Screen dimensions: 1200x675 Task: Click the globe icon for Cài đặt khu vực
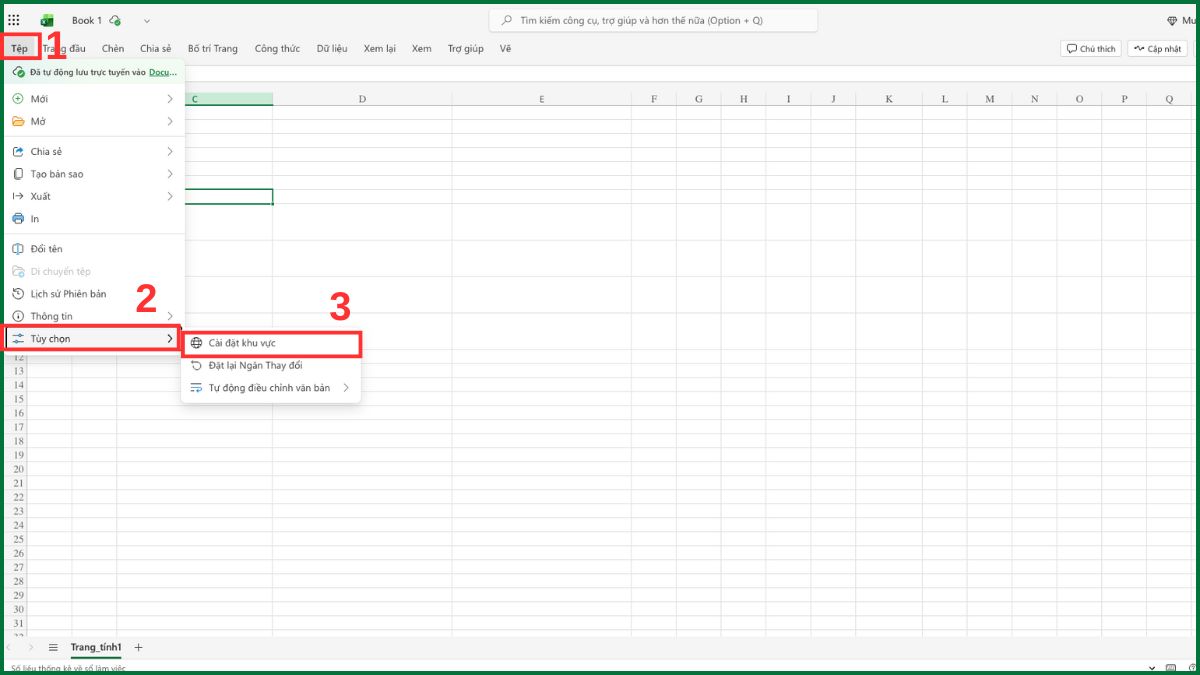[x=196, y=343]
